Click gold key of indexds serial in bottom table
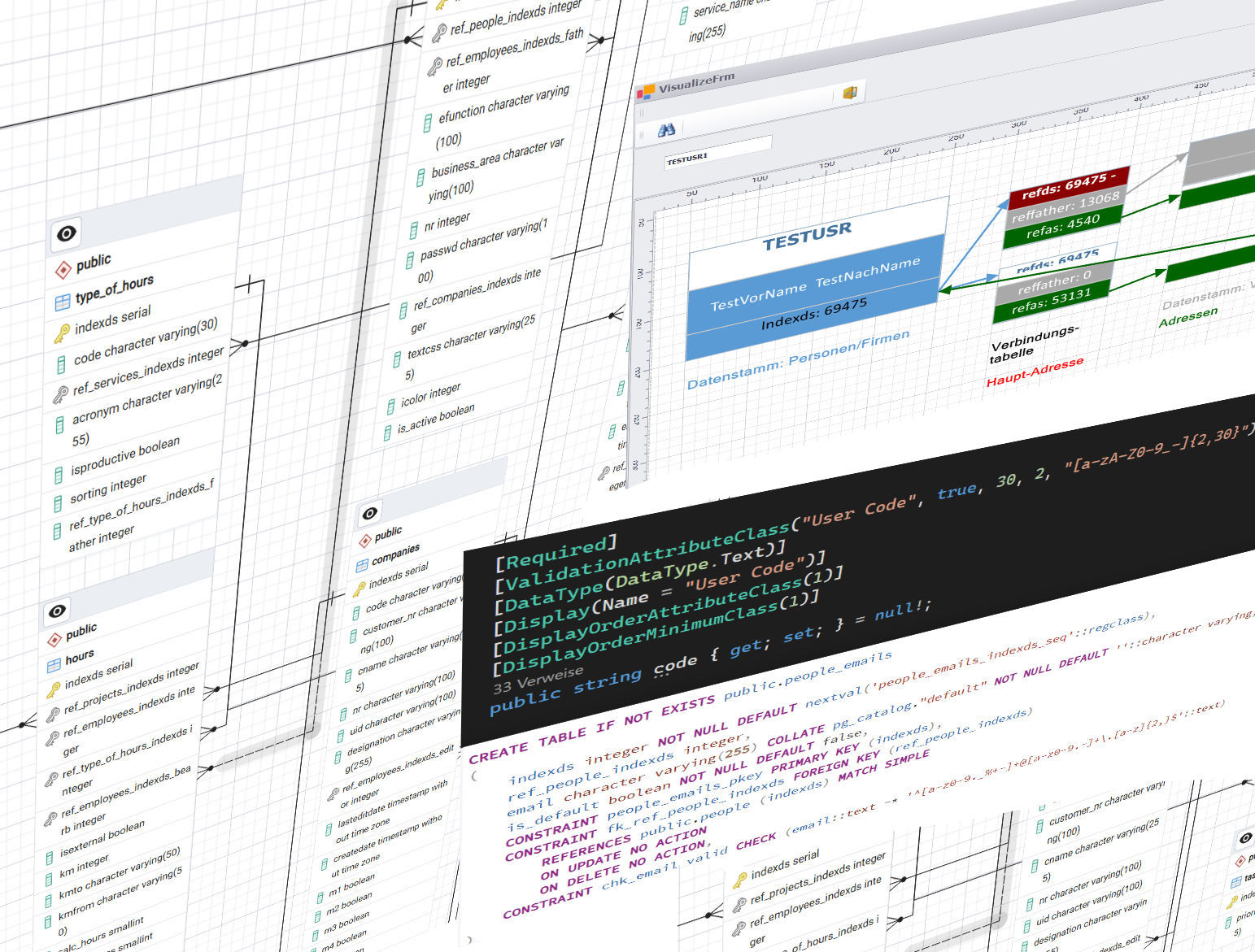 739,880
